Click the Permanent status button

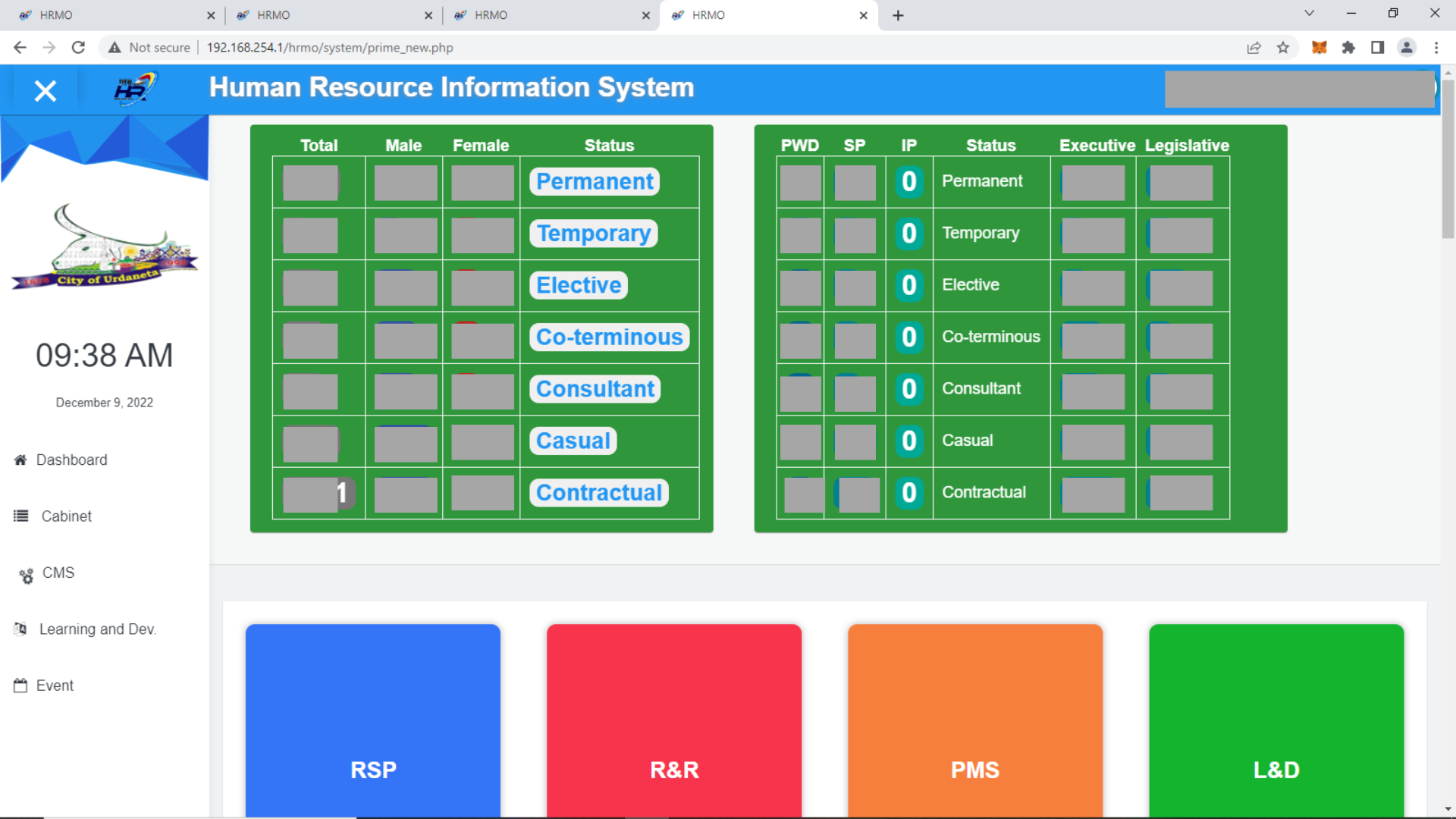(594, 182)
